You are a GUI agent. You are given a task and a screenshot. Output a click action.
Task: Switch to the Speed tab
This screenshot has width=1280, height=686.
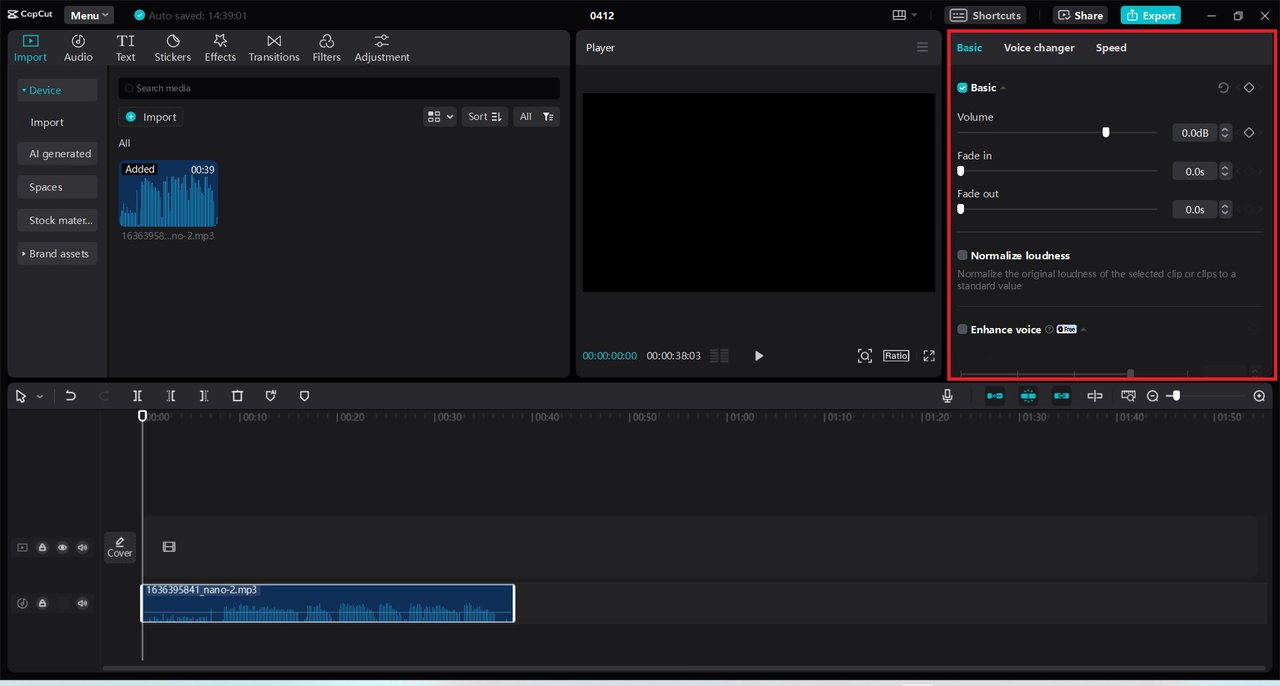[1111, 48]
